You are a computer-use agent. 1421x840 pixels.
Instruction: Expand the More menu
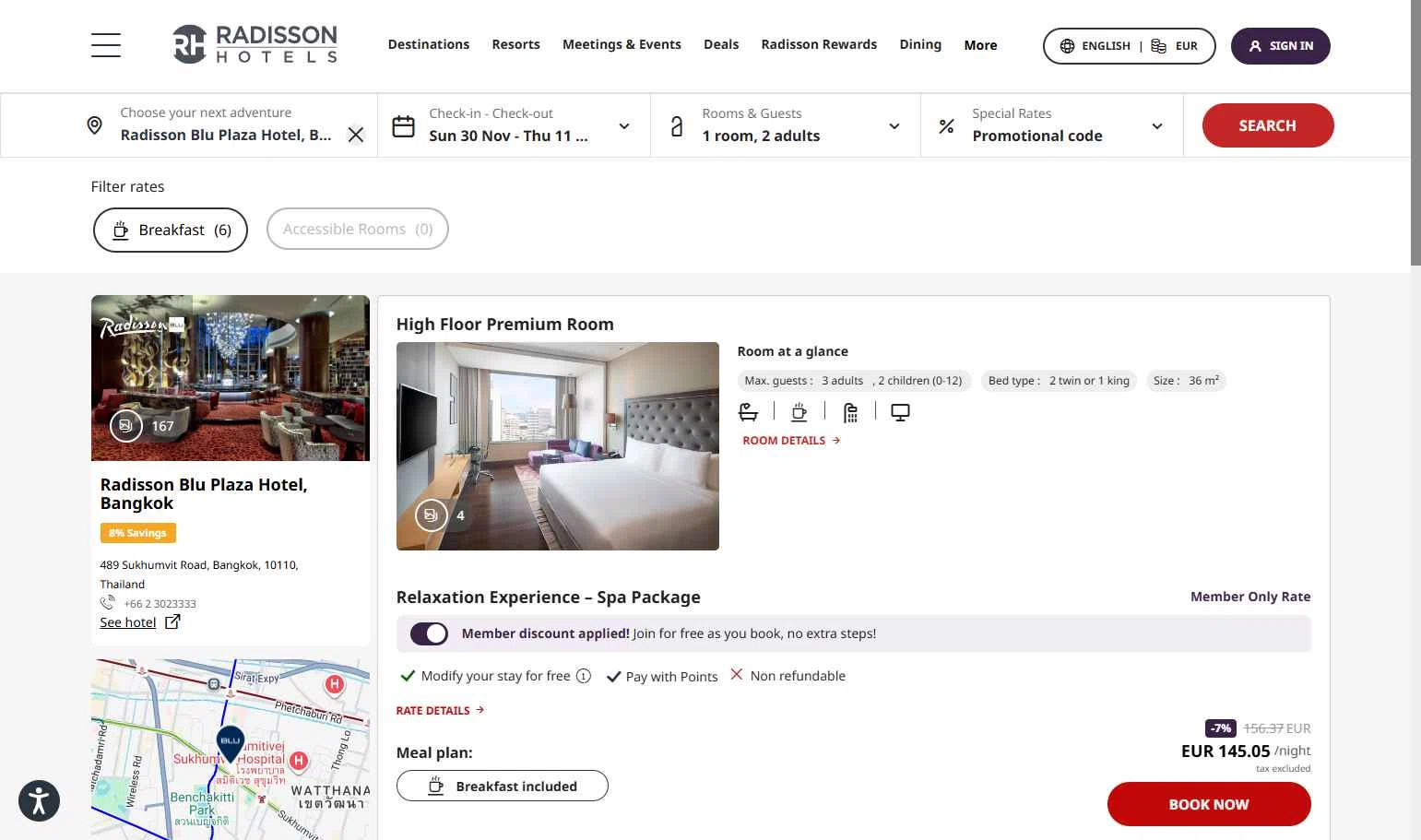[980, 45]
